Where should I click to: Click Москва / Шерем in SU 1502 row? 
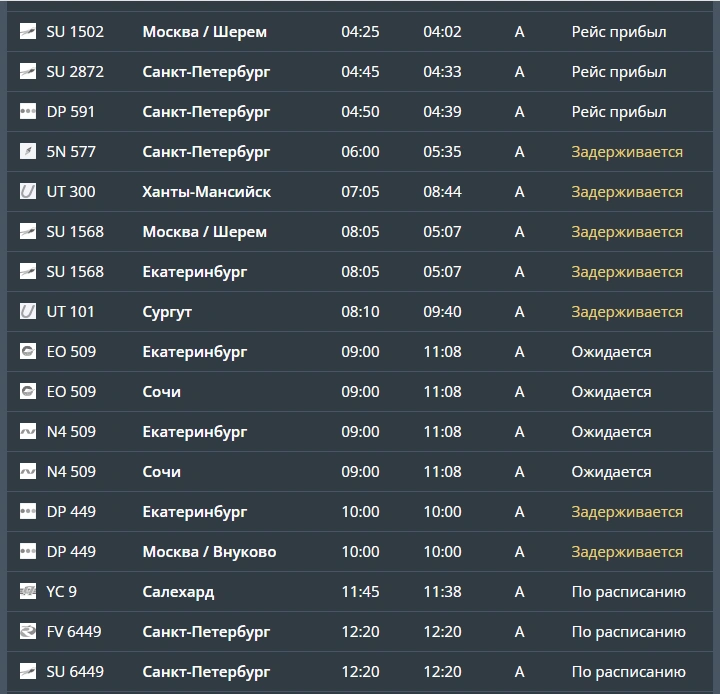tap(205, 32)
